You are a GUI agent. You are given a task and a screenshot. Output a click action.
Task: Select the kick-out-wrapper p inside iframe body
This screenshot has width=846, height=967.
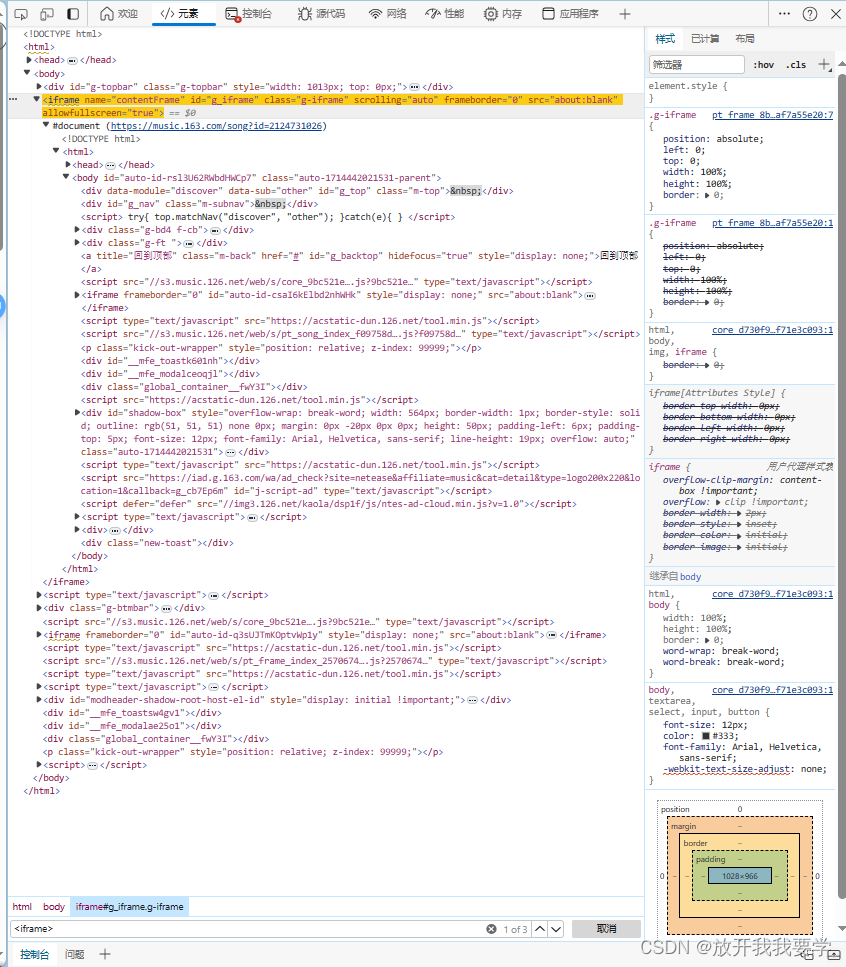281,348
